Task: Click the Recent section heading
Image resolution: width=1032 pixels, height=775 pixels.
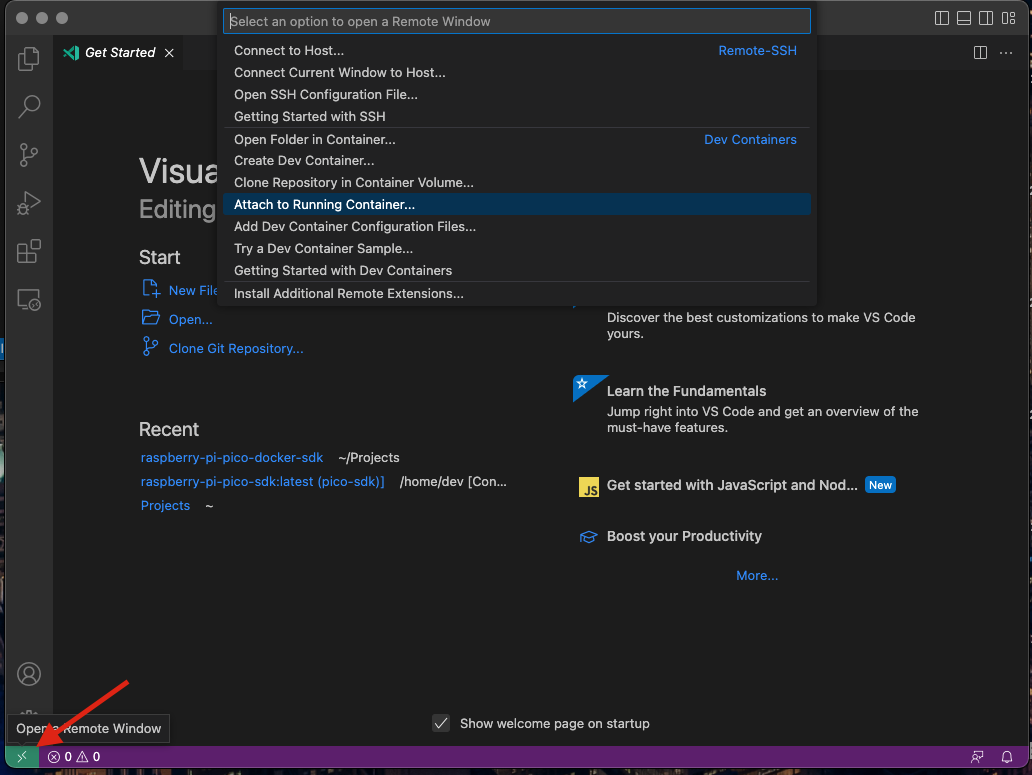Action: (168, 430)
